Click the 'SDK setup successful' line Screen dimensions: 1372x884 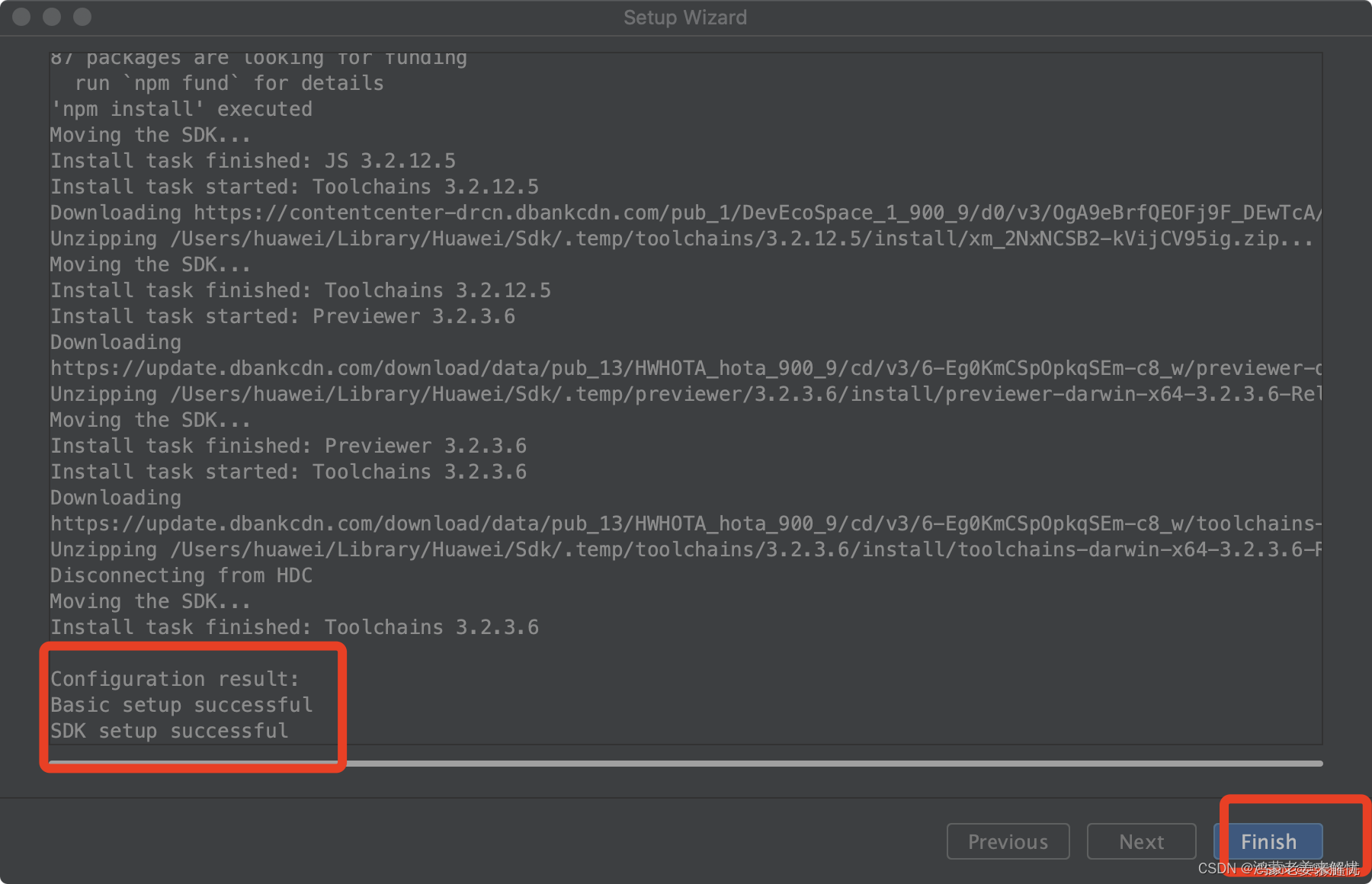pyautogui.click(x=169, y=731)
